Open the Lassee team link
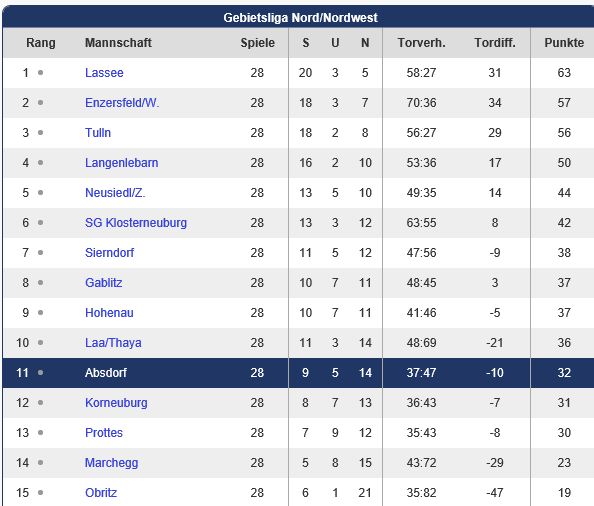 click(x=104, y=73)
